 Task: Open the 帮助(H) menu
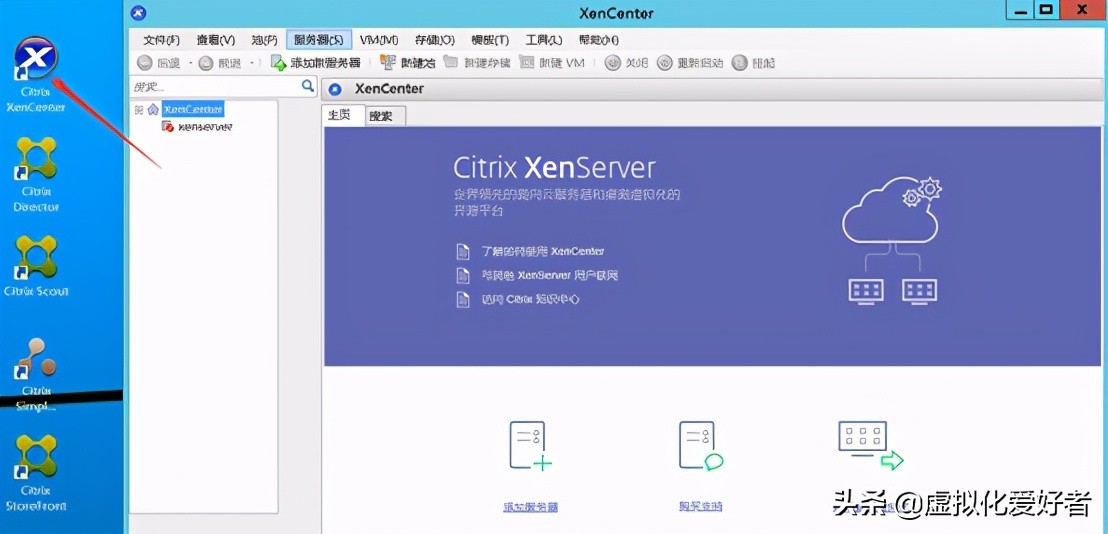[599, 40]
